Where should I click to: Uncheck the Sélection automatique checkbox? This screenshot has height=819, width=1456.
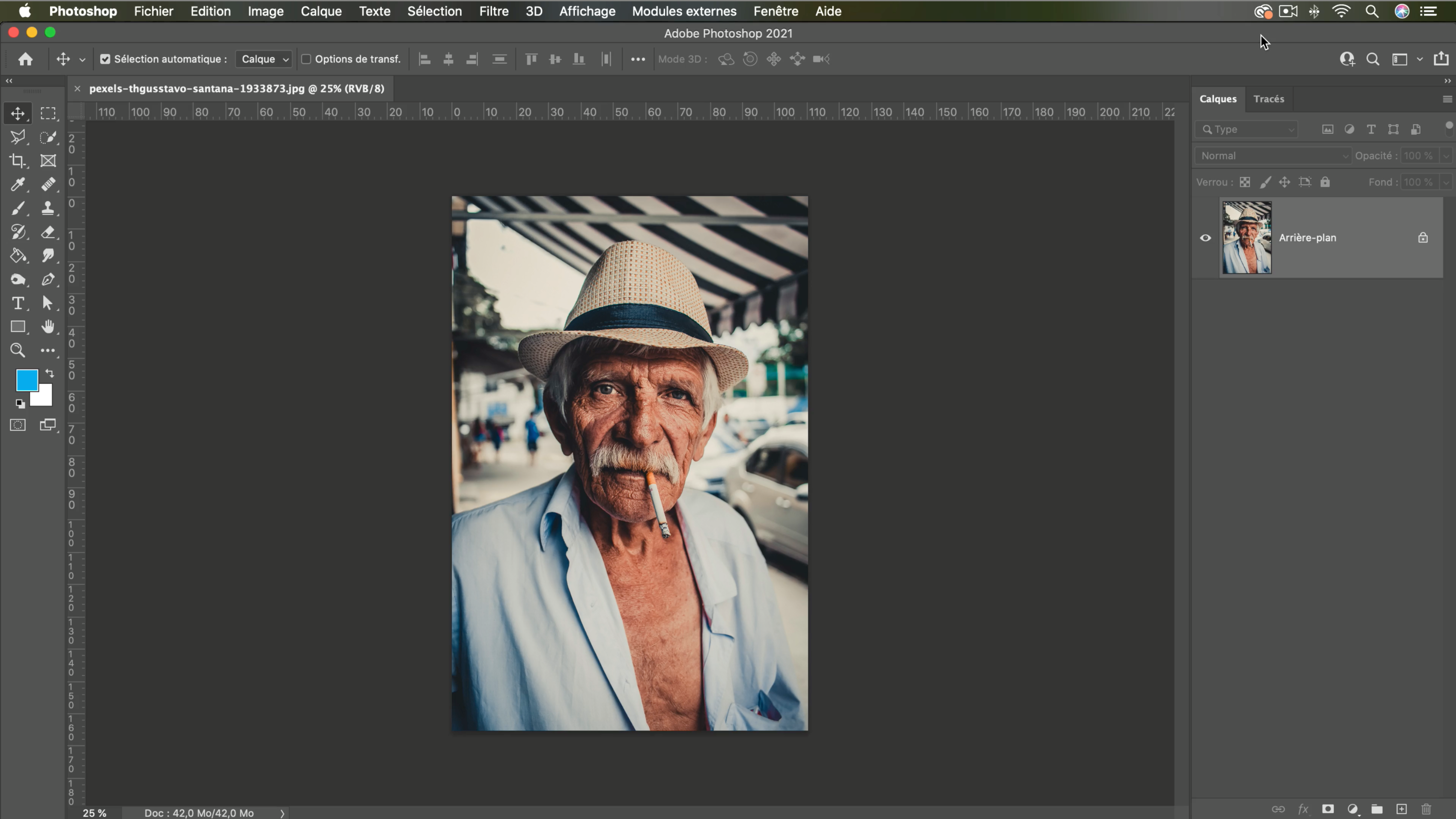[105, 59]
